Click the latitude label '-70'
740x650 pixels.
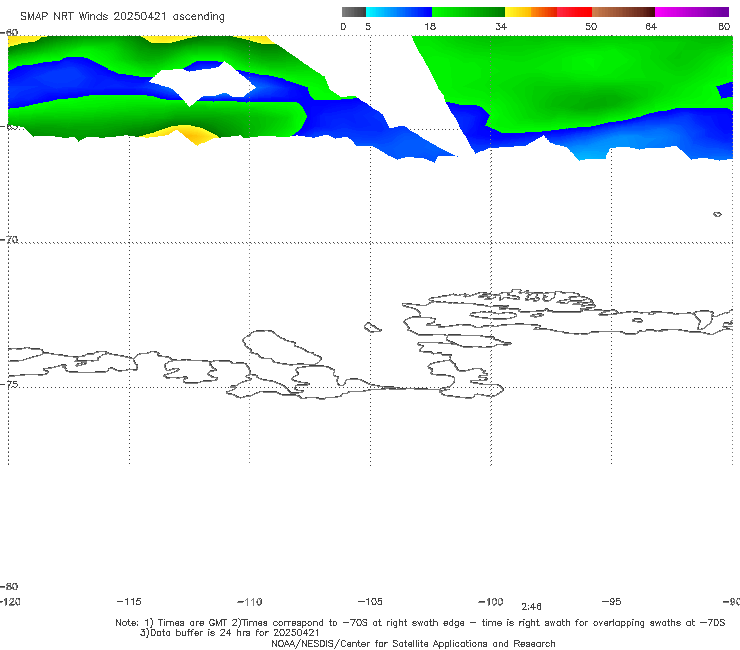point(9,240)
